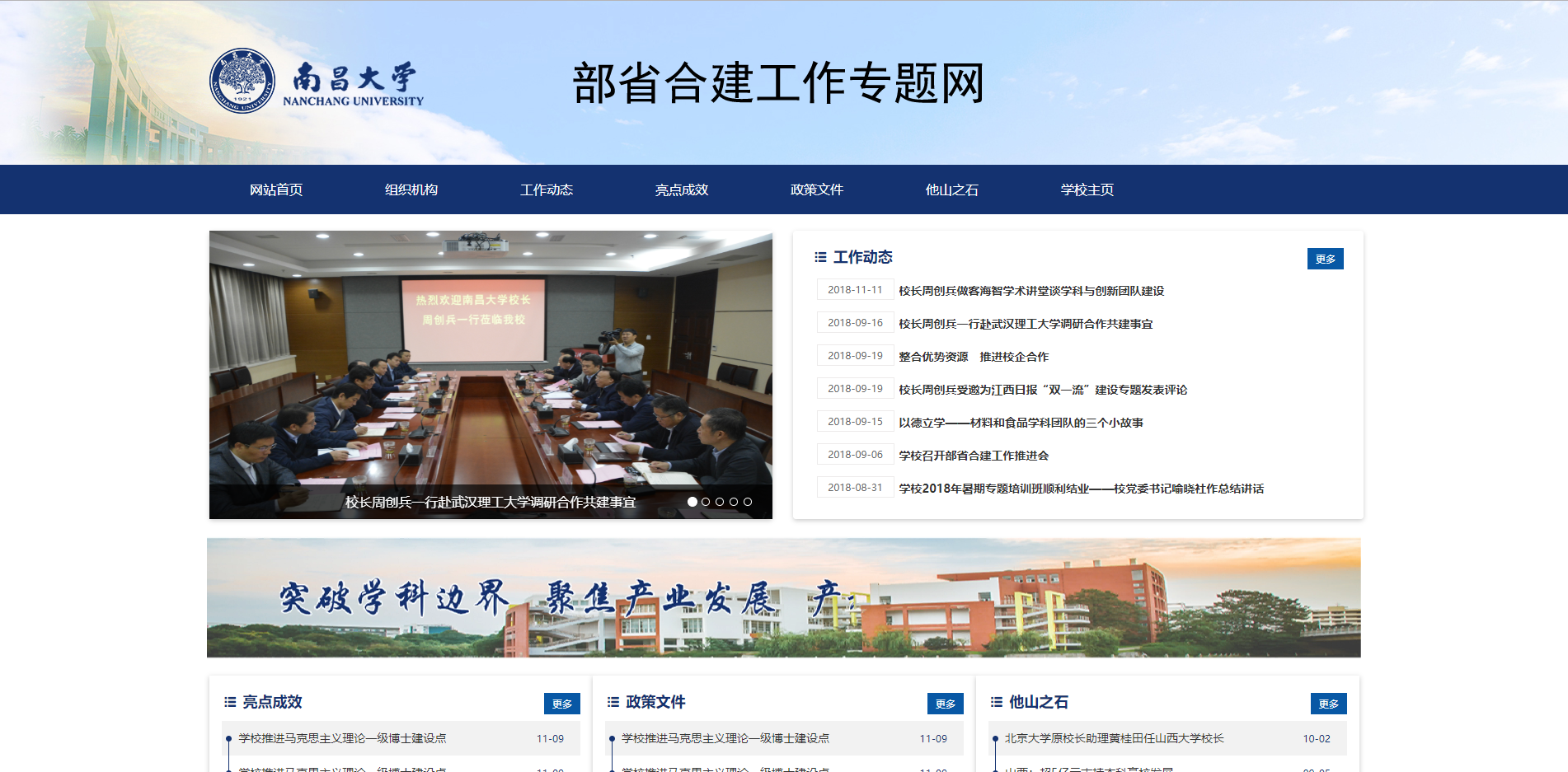Click the list icon beside 工作动态 header
Image resolution: width=1568 pixels, height=772 pixels.
click(x=819, y=257)
